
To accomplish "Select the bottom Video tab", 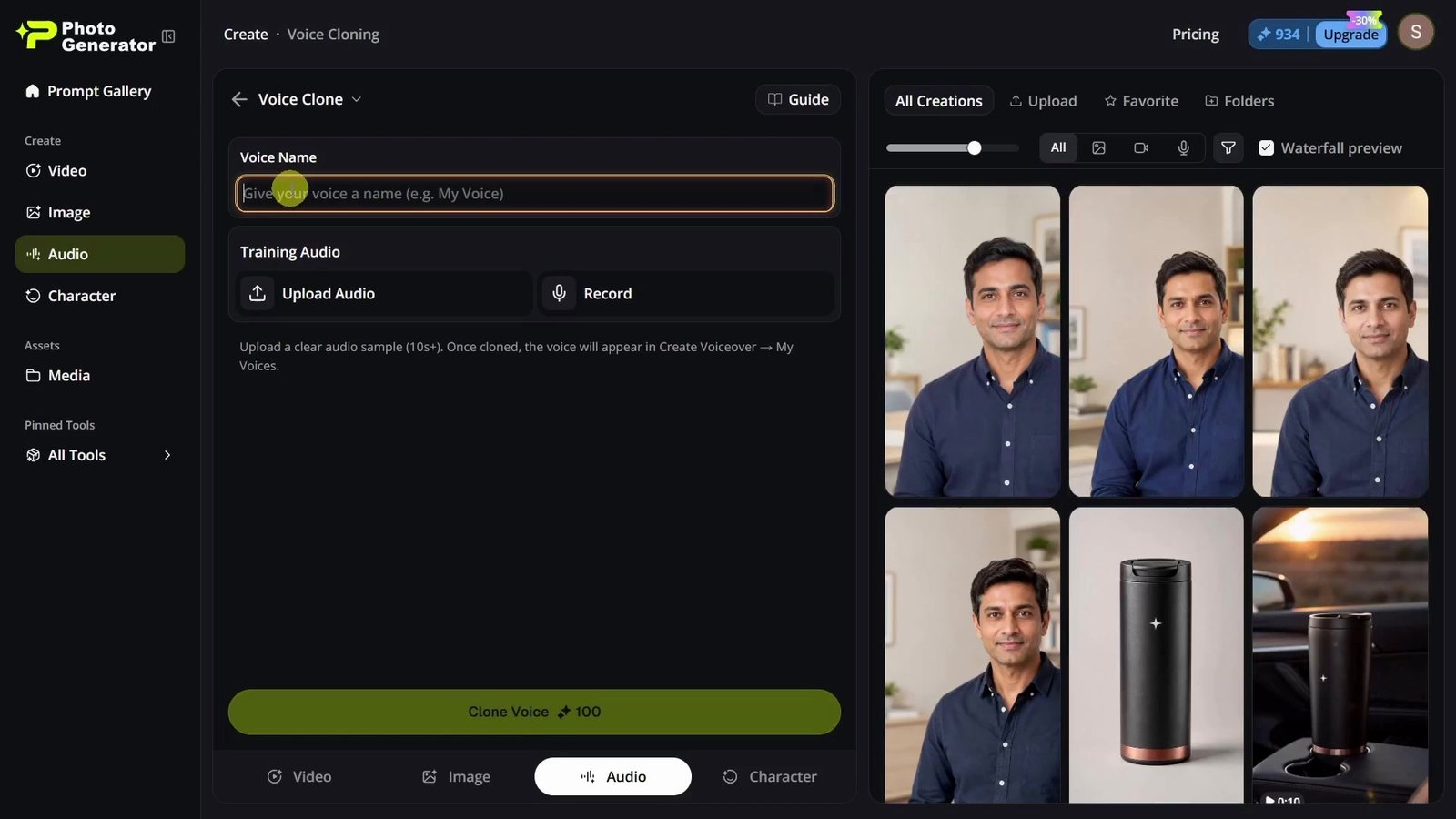I will (299, 776).
